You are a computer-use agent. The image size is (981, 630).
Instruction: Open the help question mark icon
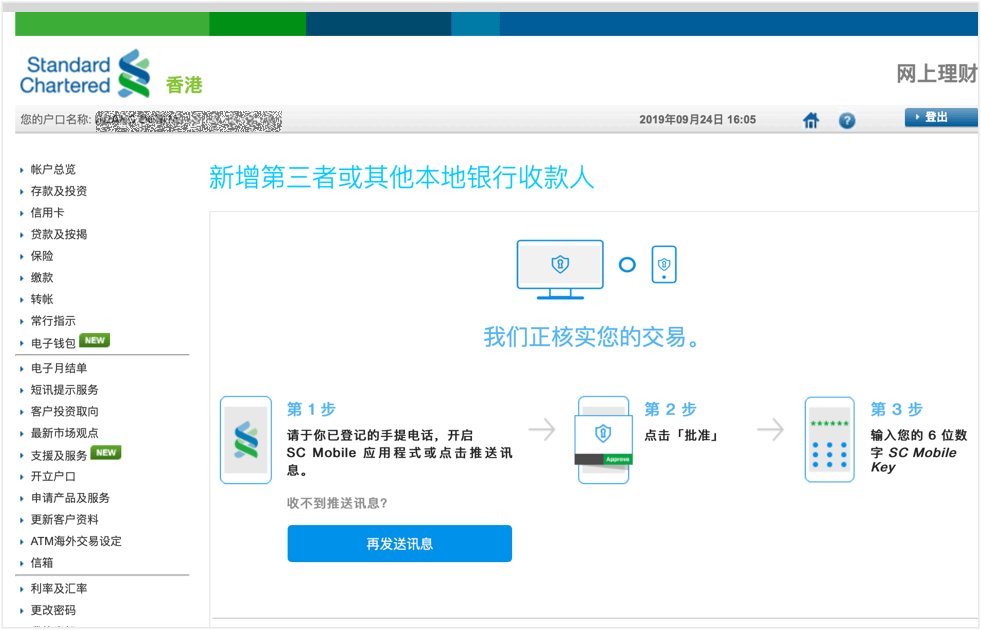click(x=846, y=120)
